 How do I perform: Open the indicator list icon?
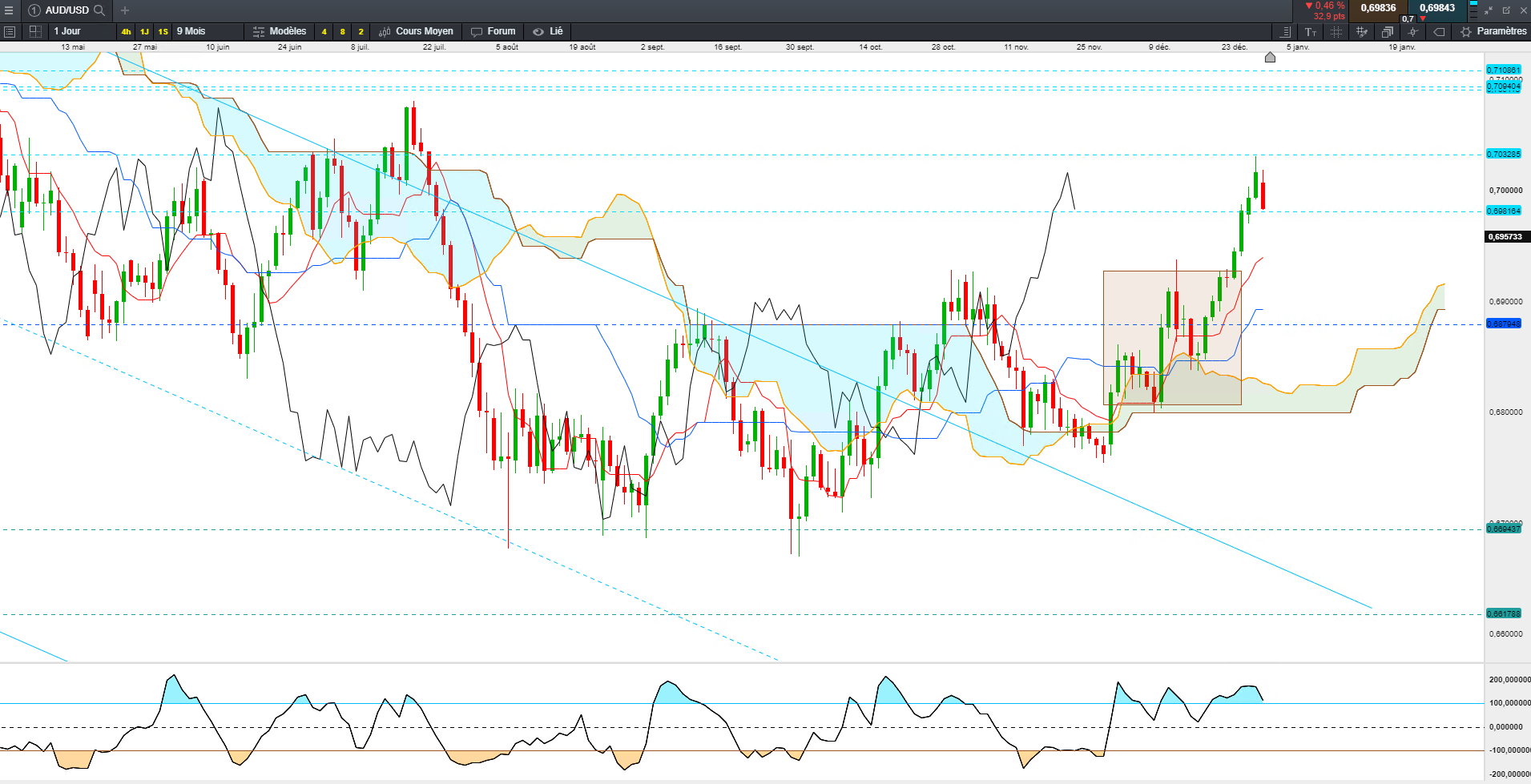(x=1285, y=31)
